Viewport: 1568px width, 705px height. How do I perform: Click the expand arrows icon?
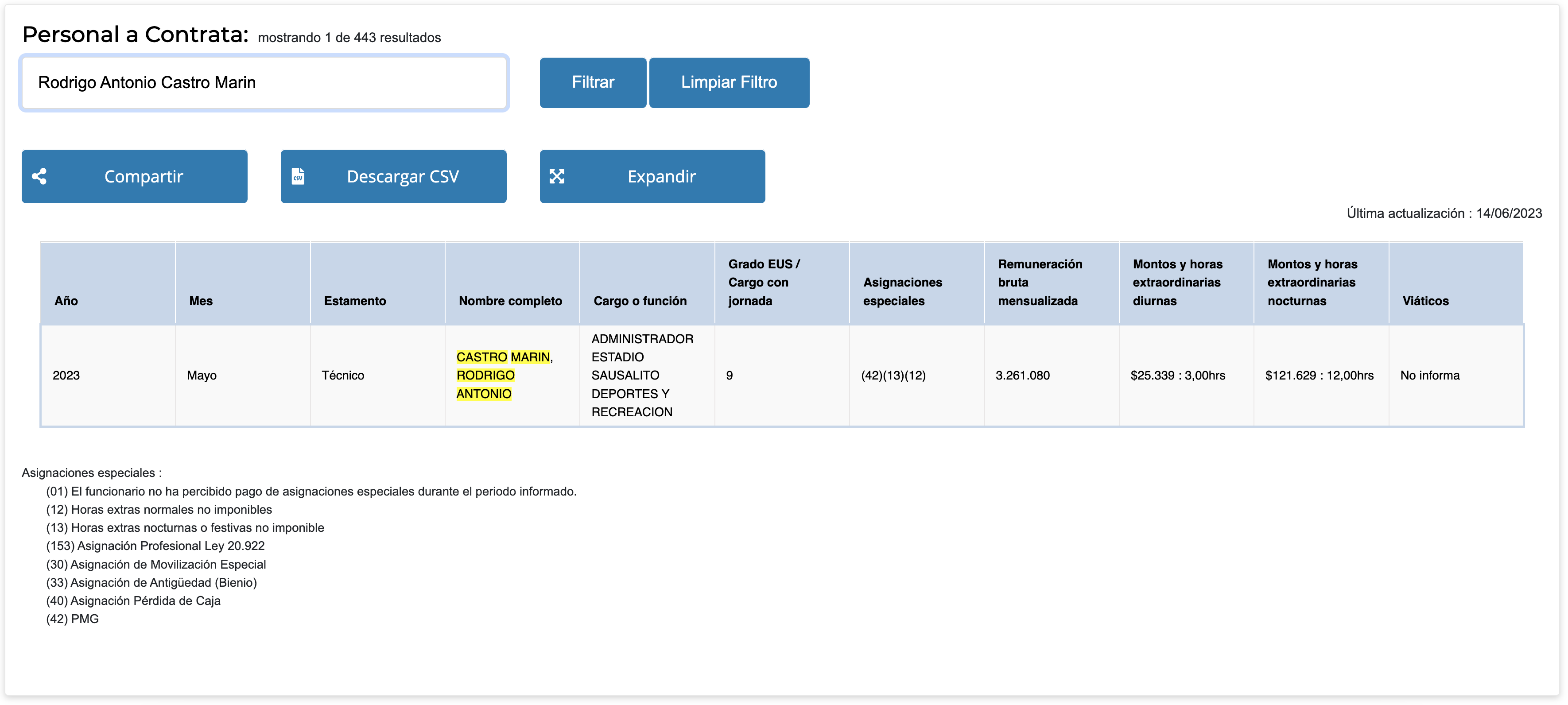click(x=557, y=177)
